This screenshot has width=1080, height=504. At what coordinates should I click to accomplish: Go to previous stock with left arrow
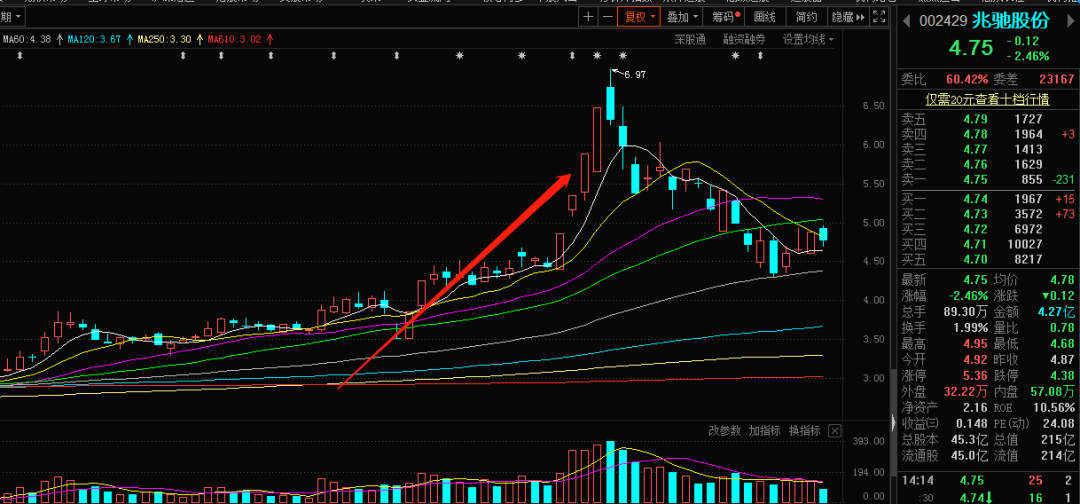[x=907, y=21]
